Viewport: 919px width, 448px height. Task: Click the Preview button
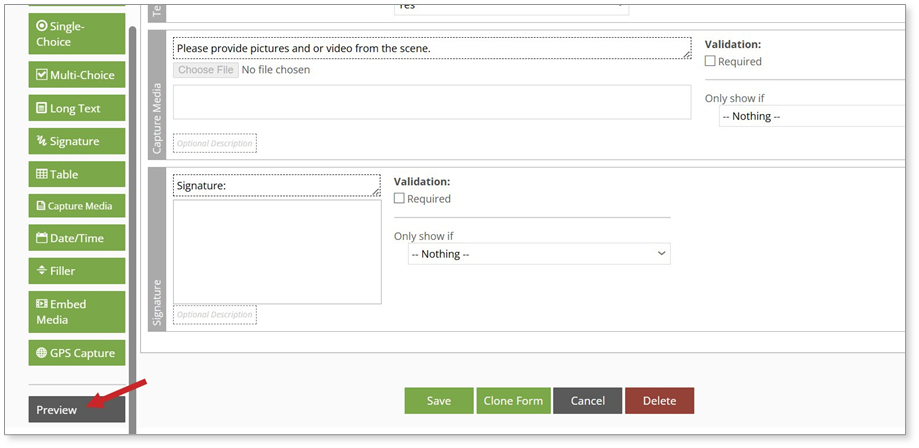point(77,410)
